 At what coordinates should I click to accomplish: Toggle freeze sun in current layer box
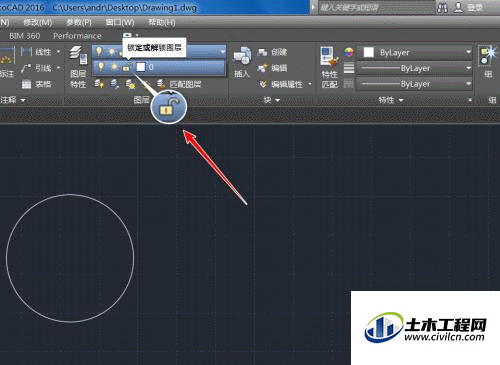point(112,52)
